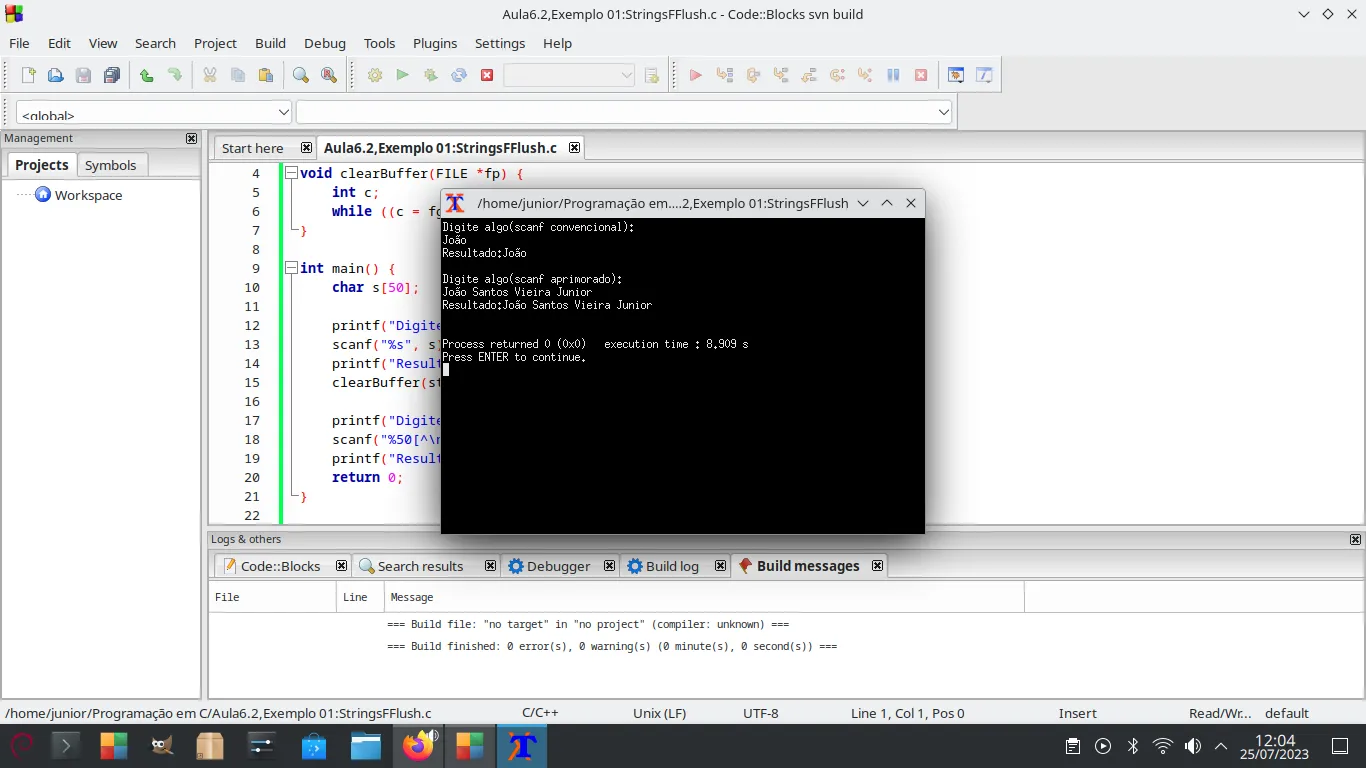Viewport: 1366px width, 768px height.
Task: Collapse the main function fold marker
Action: 291,268
